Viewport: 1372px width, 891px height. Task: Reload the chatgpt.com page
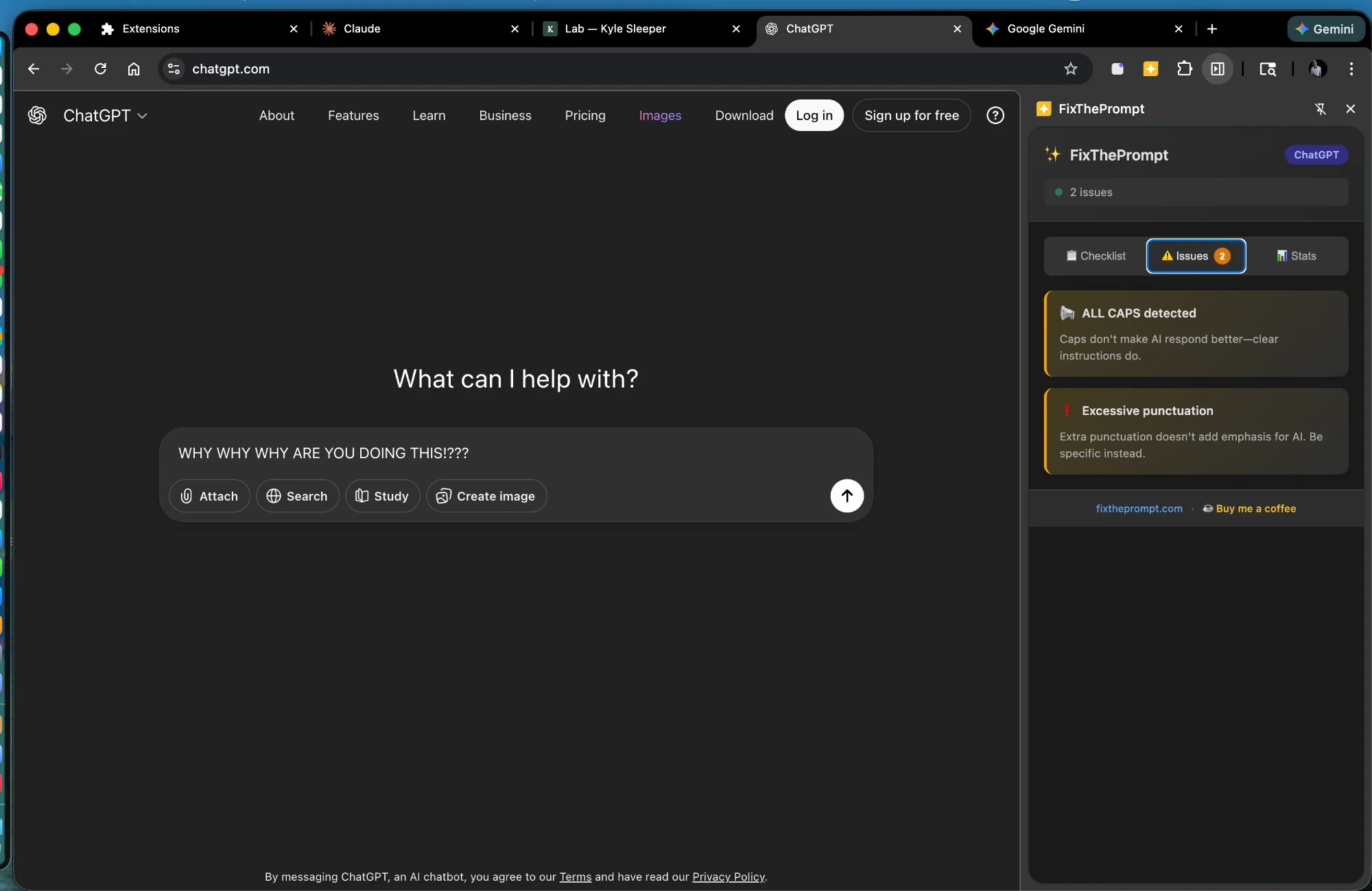[x=100, y=69]
